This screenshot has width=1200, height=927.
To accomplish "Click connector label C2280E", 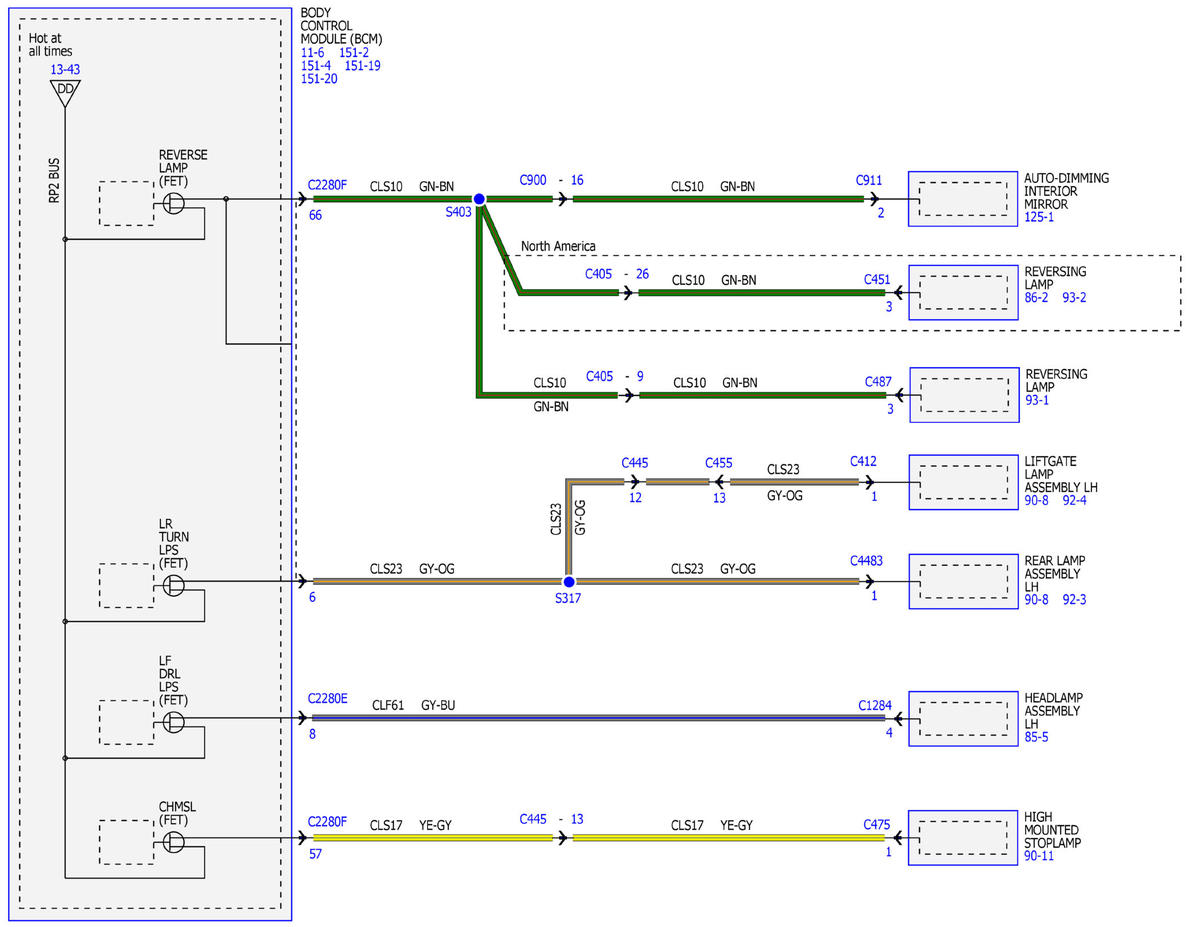I will 329,699.
